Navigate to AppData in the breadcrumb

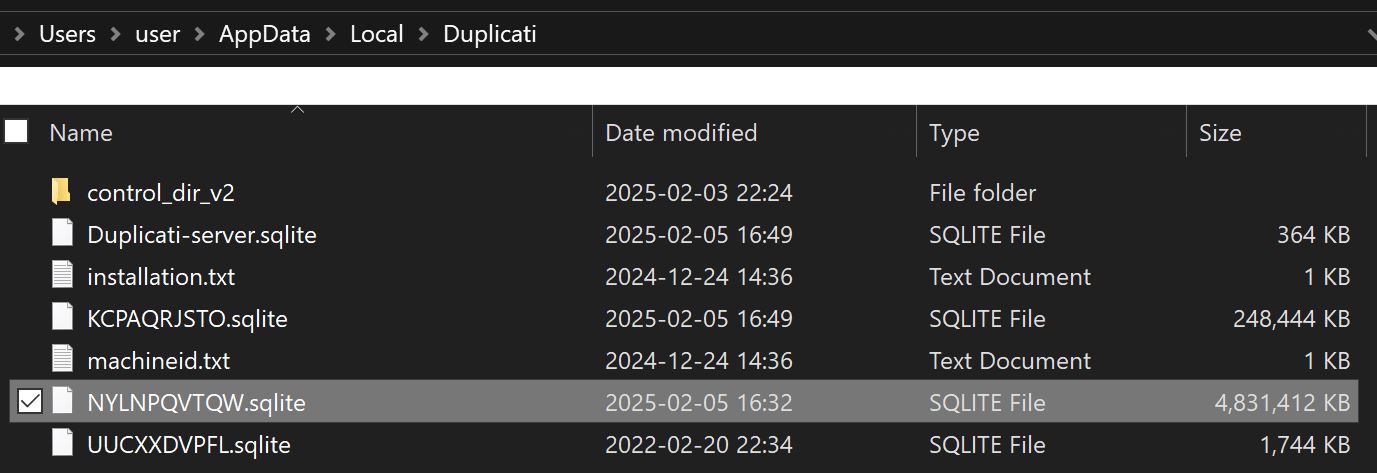point(265,34)
